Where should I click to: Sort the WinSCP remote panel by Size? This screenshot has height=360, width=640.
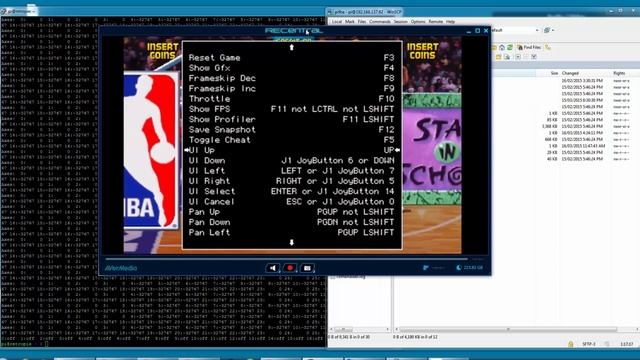coord(554,73)
